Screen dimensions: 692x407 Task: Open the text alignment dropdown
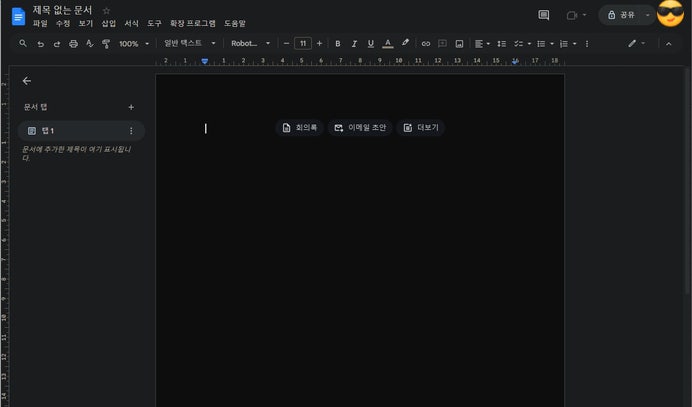tap(482, 44)
